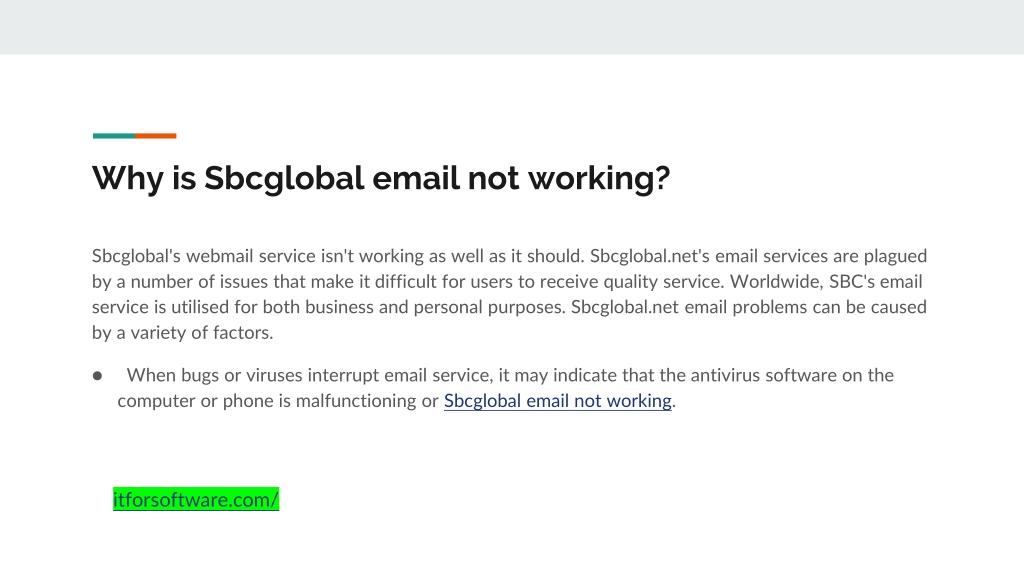Click the teal segment of the accent line

(x=114, y=136)
